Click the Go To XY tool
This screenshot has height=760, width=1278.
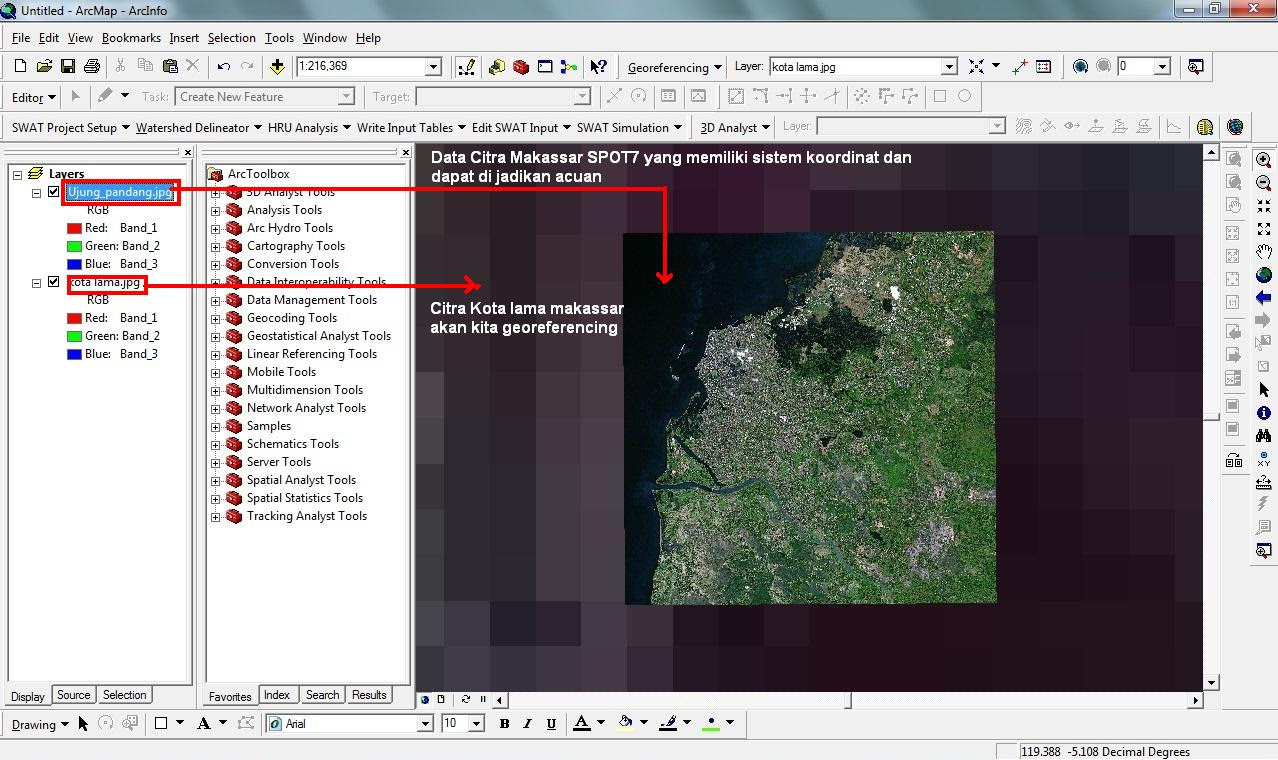tap(1264, 459)
